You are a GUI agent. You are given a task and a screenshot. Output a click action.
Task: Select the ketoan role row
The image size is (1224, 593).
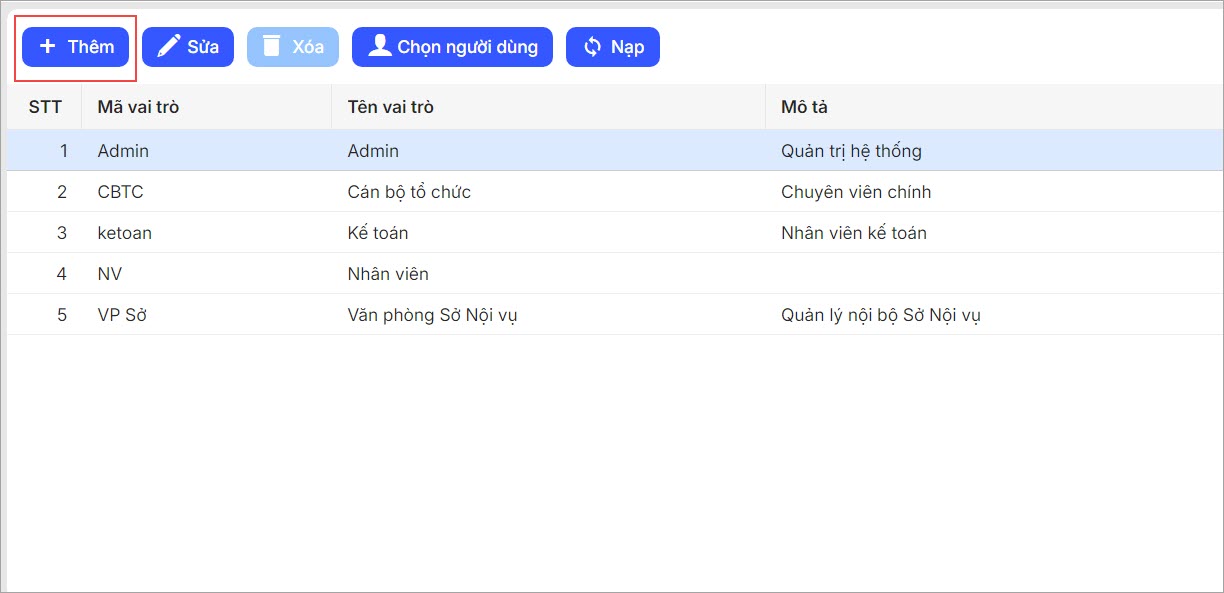click(x=125, y=233)
